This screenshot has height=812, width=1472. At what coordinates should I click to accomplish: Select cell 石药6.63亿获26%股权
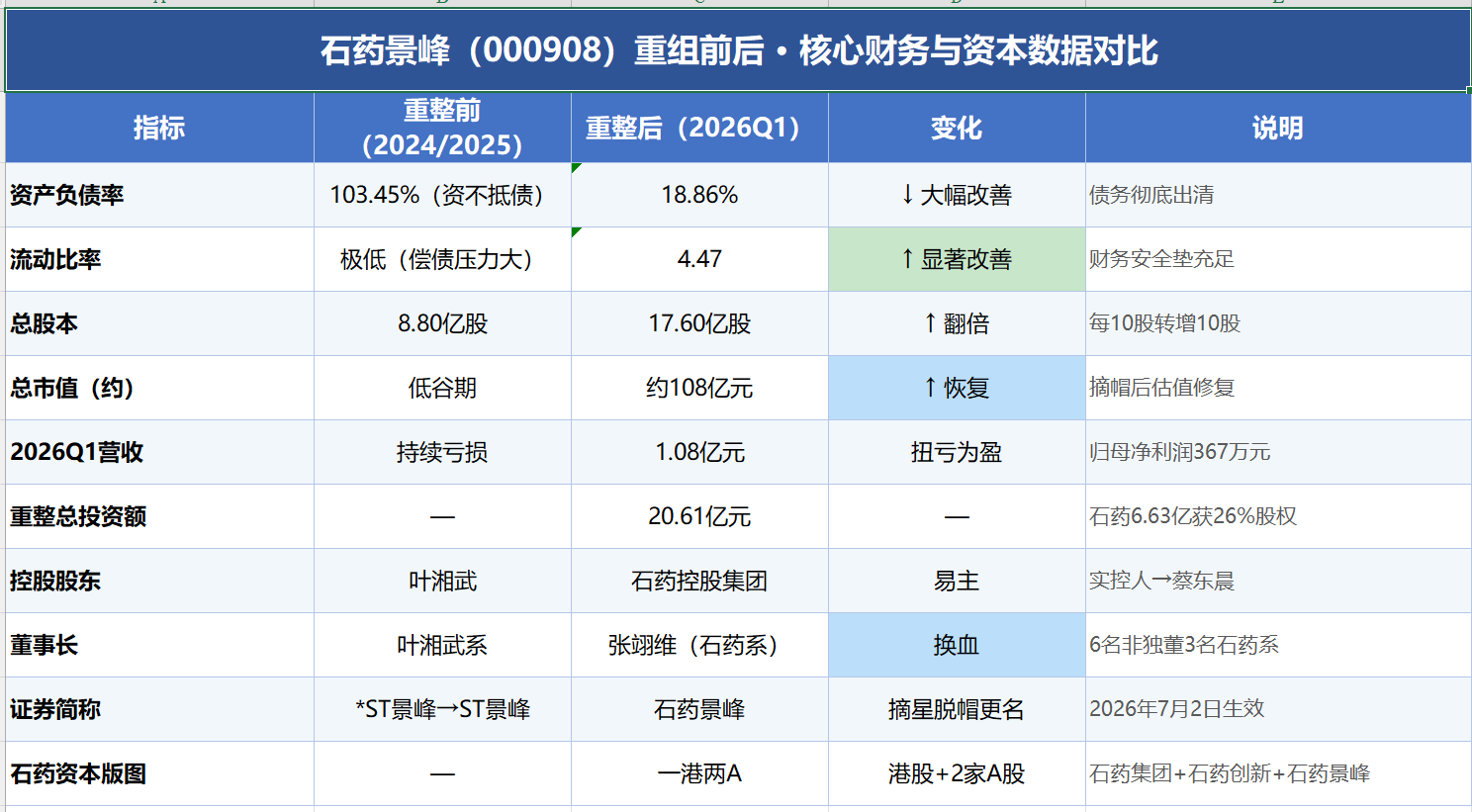pos(1278,516)
